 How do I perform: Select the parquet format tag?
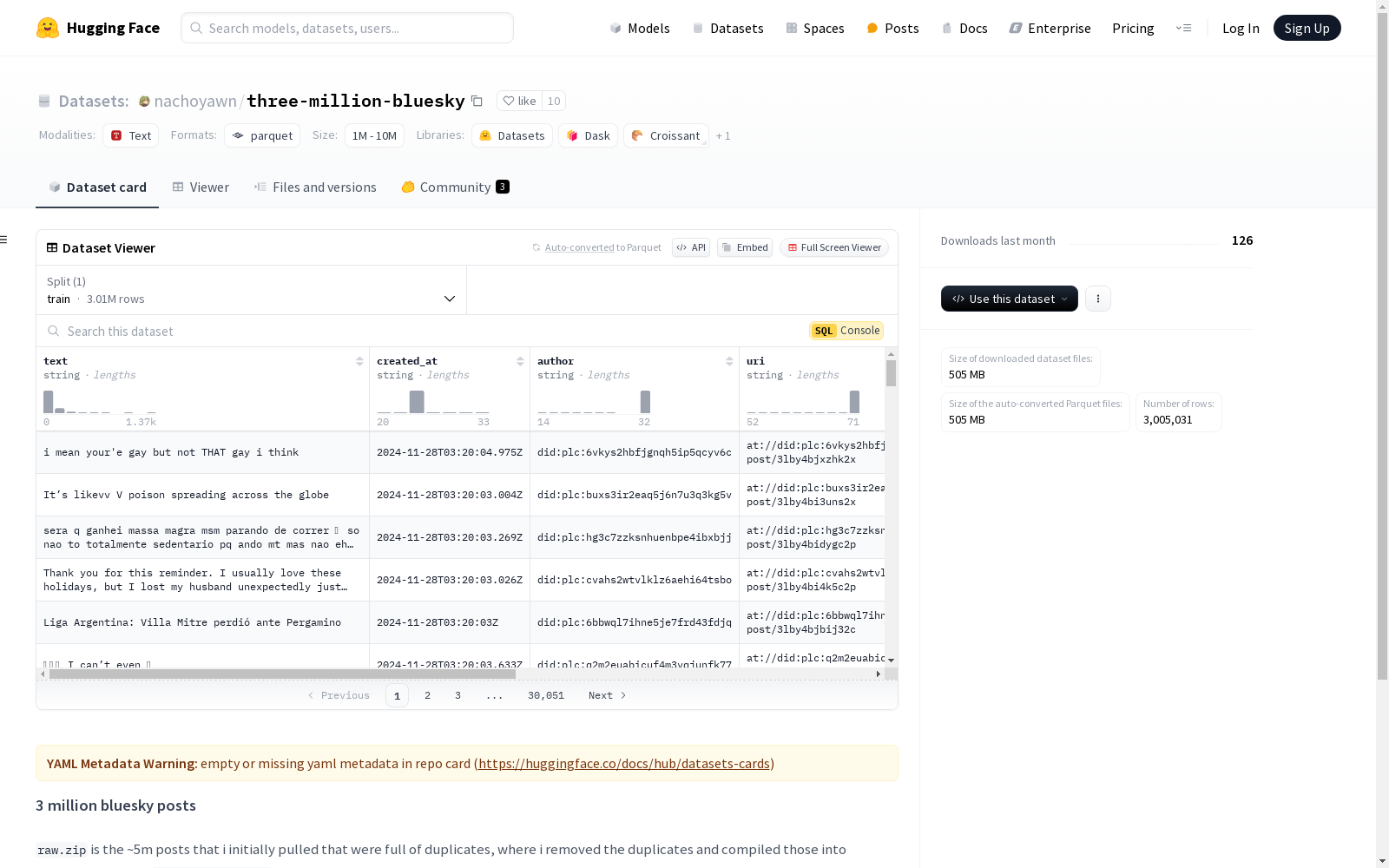point(262,135)
